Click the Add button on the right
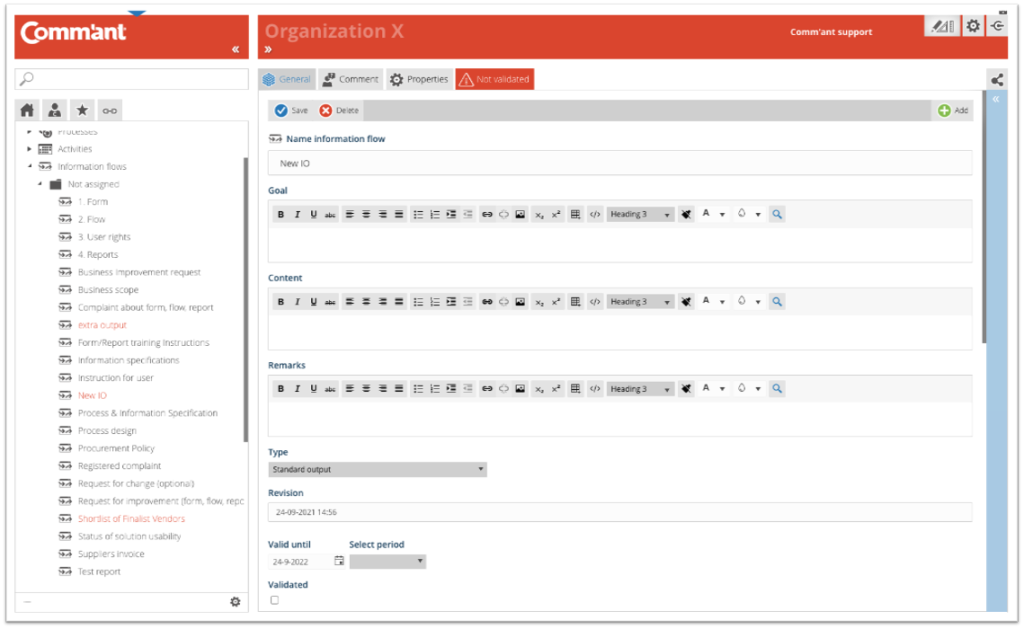This screenshot has width=1024, height=629. pyautogui.click(x=952, y=110)
